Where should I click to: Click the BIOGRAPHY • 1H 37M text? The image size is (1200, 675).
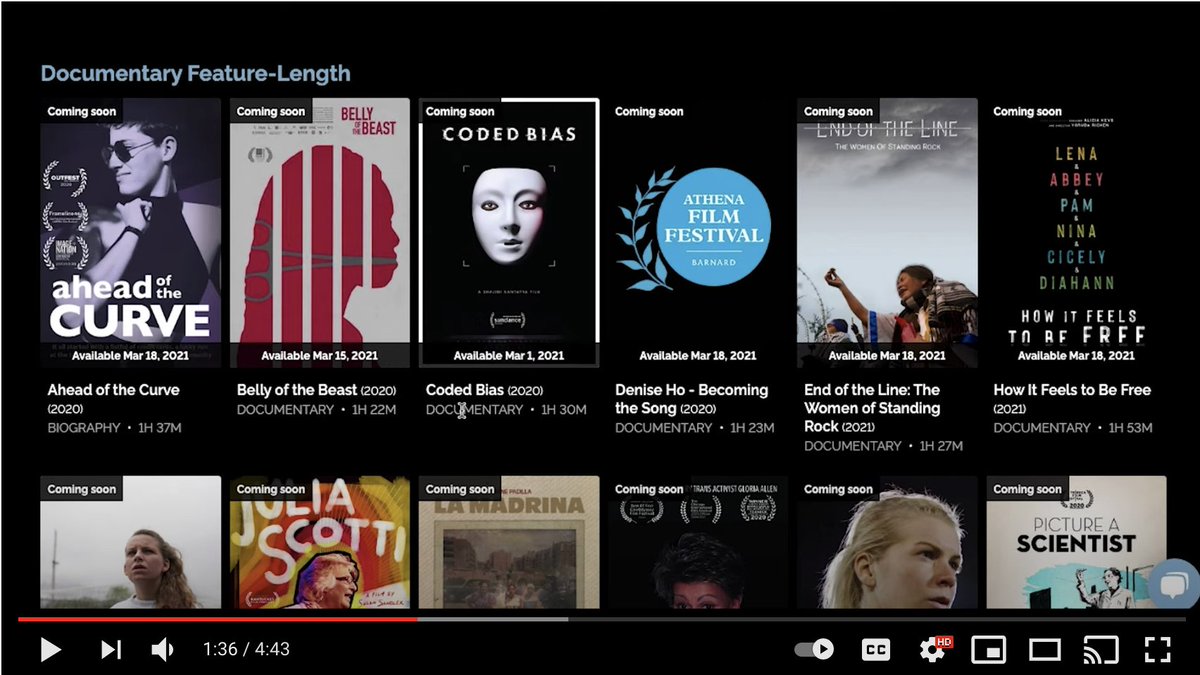pyautogui.click(x=114, y=428)
